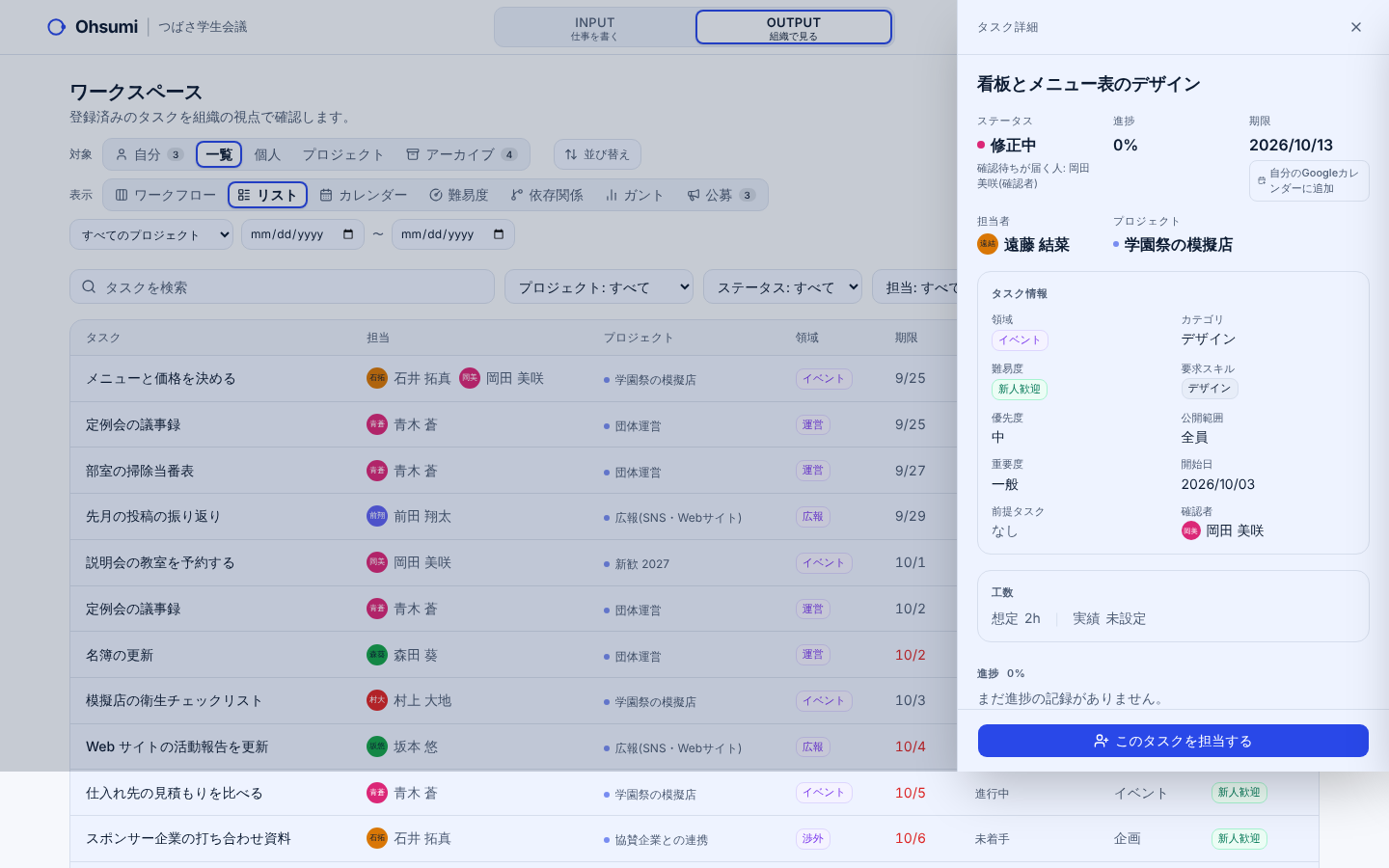Screen dimensions: 1389x868
Task: Filter target by 個人
Action: 267,154
